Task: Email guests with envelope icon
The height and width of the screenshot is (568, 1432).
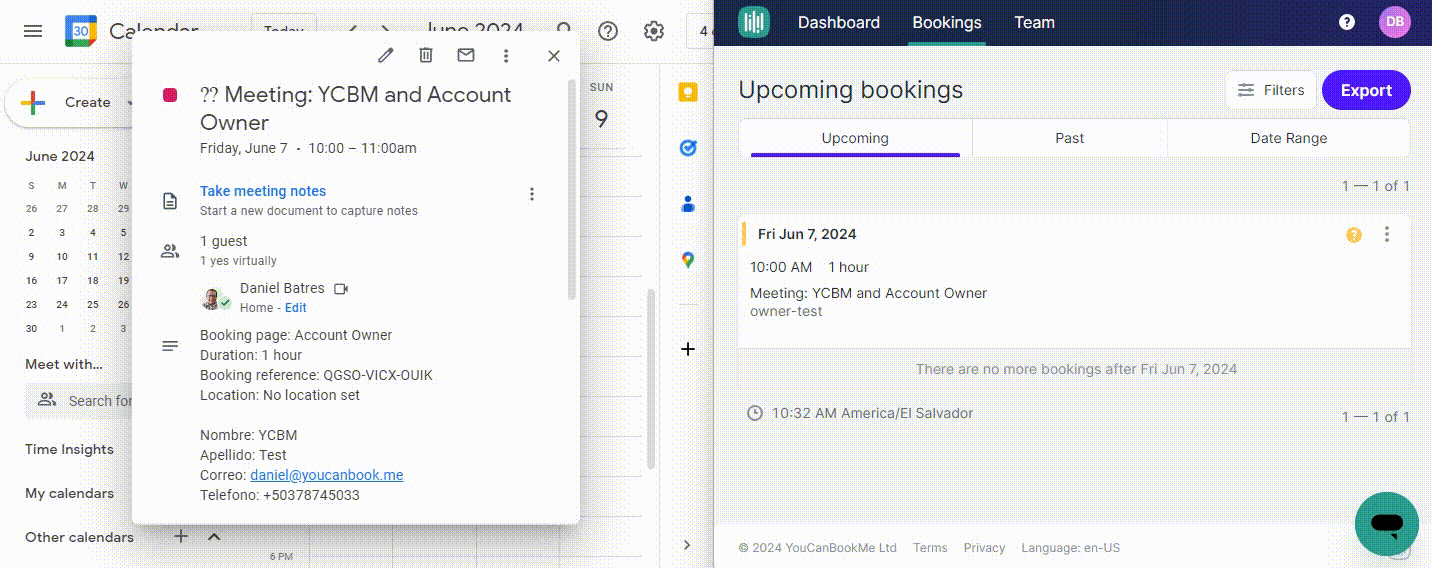Action: [x=466, y=56]
